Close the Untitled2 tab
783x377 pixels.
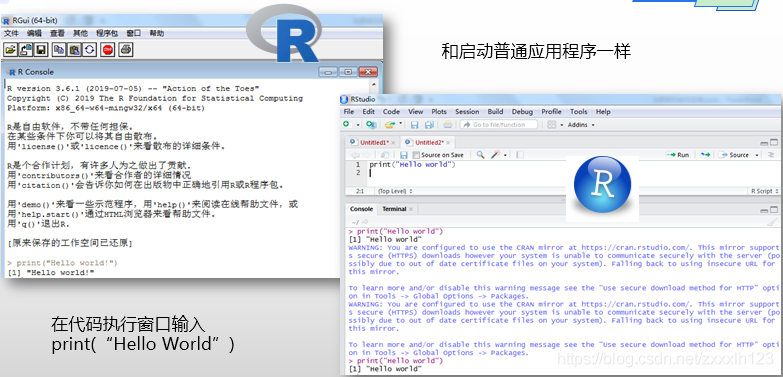coord(448,143)
